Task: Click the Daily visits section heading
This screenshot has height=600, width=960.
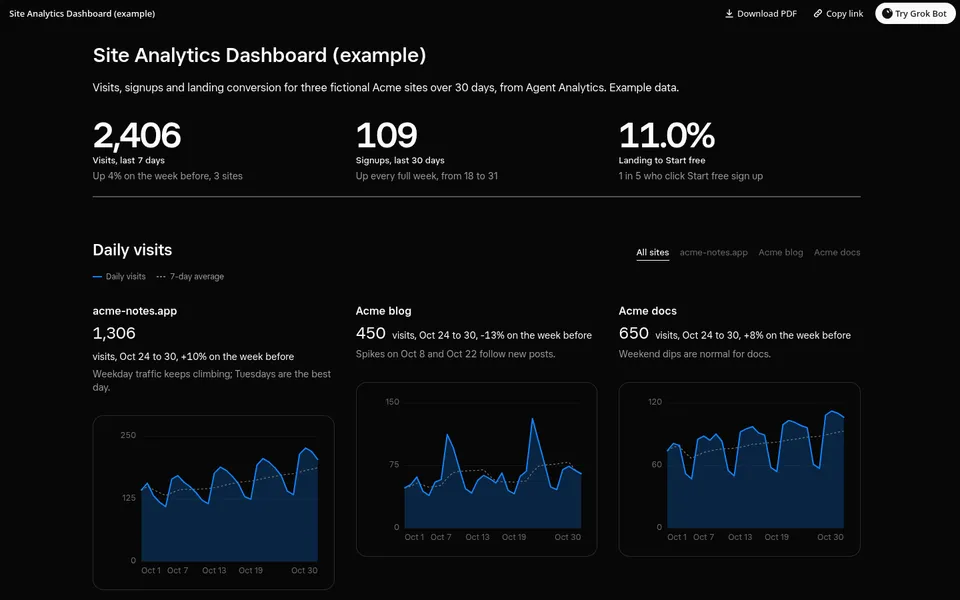Action: point(132,250)
